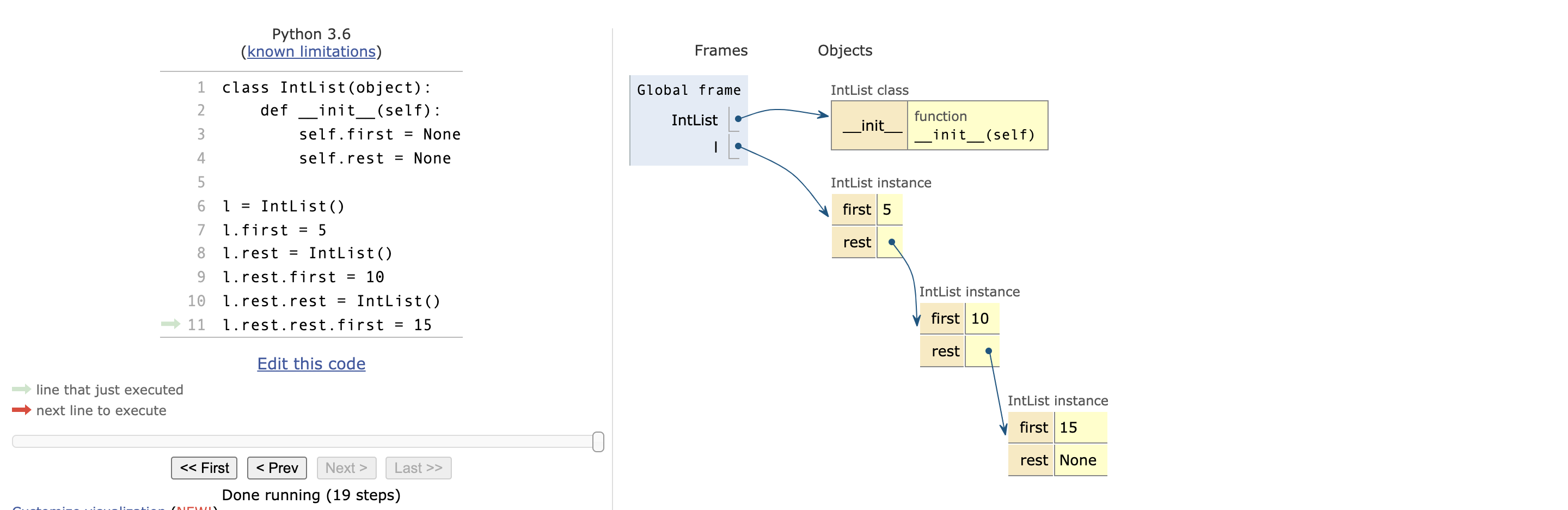Click the rest value None cell

(1080, 460)
